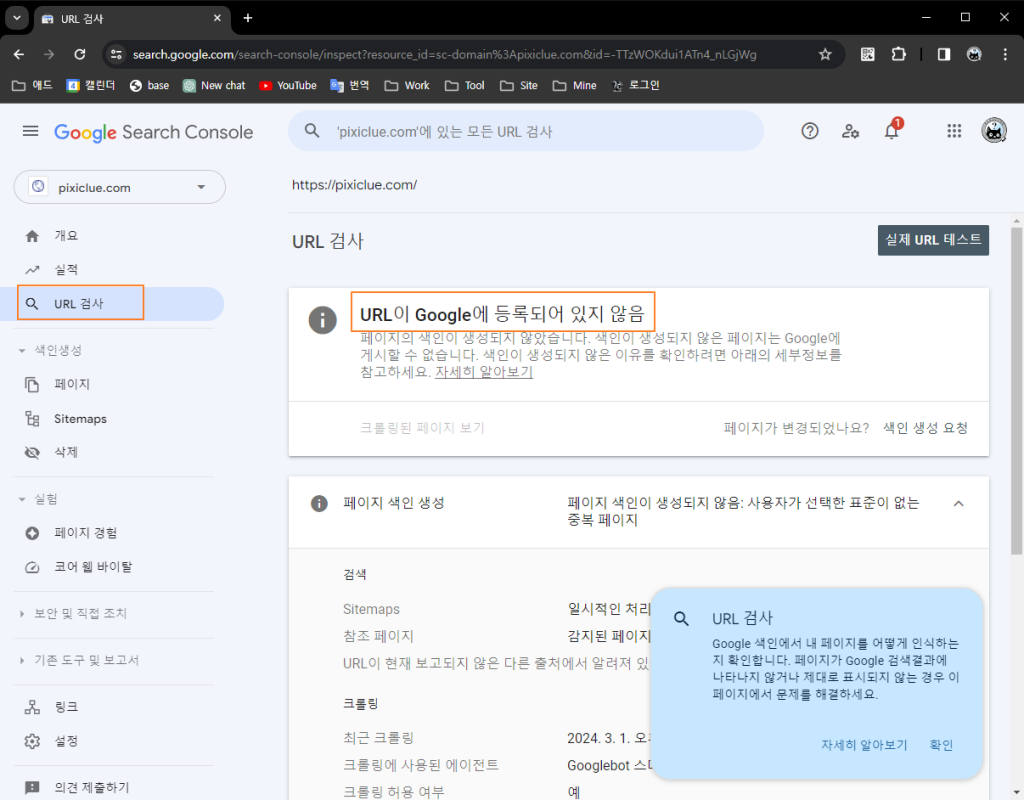The height and width of the screenshot is (800, 1024).
Task: Open the Work bookmarks folder
Action: [x=407, y=86]
